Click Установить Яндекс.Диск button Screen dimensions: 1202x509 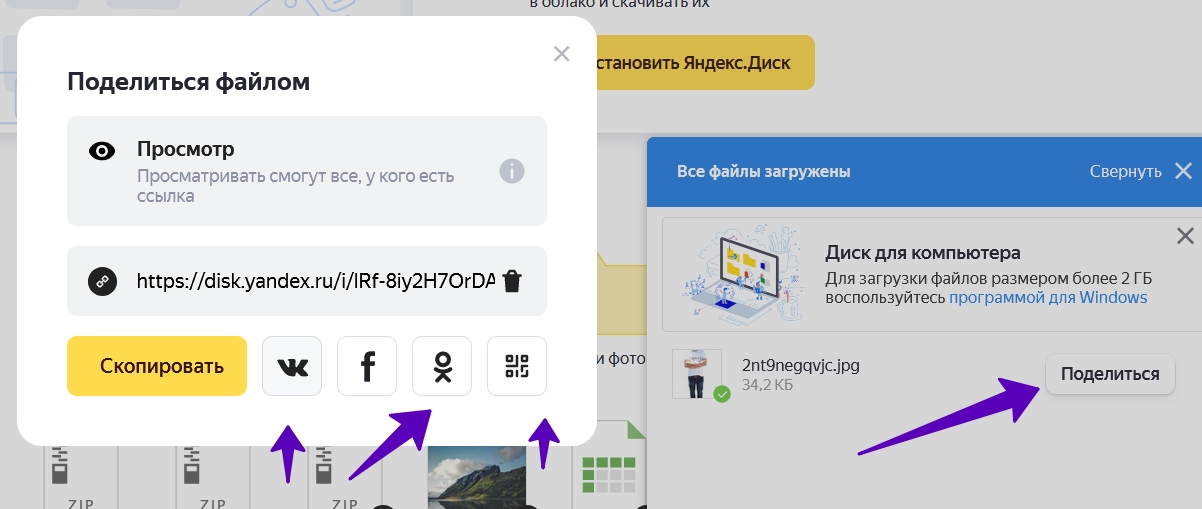click(x=705, y=63)
